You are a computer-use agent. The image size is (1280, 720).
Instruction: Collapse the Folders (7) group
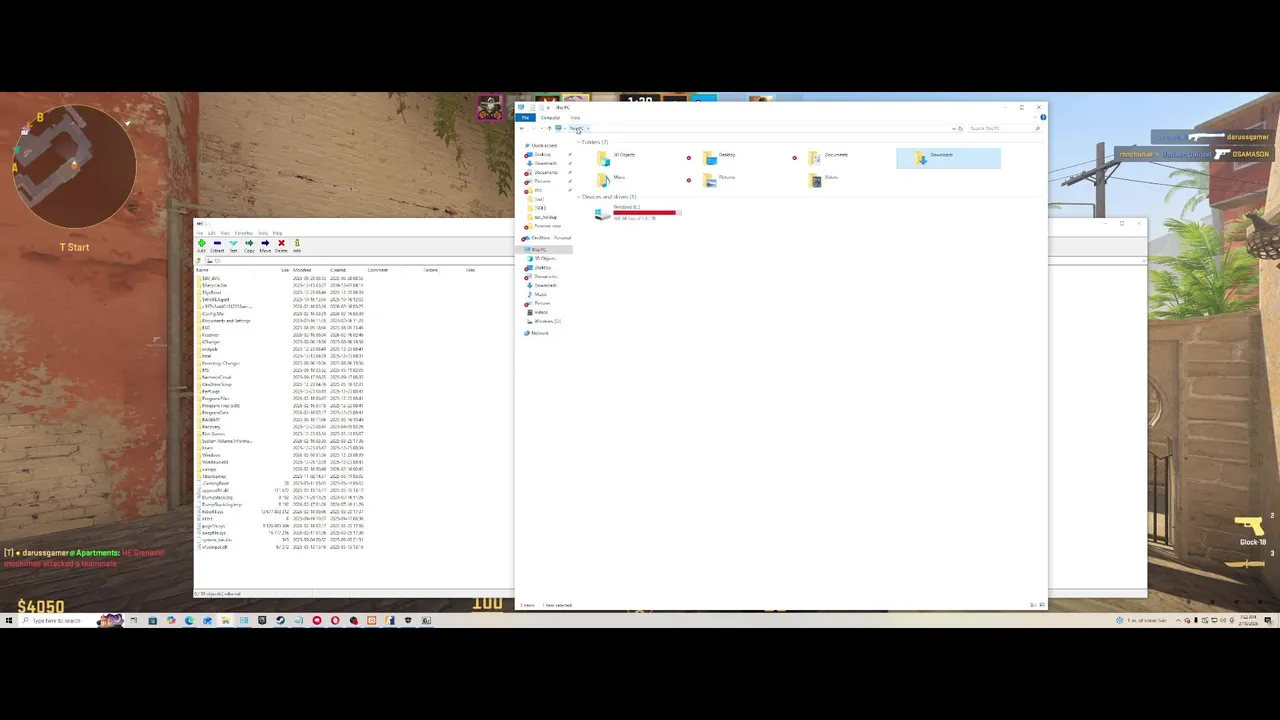tap(579, 142)
